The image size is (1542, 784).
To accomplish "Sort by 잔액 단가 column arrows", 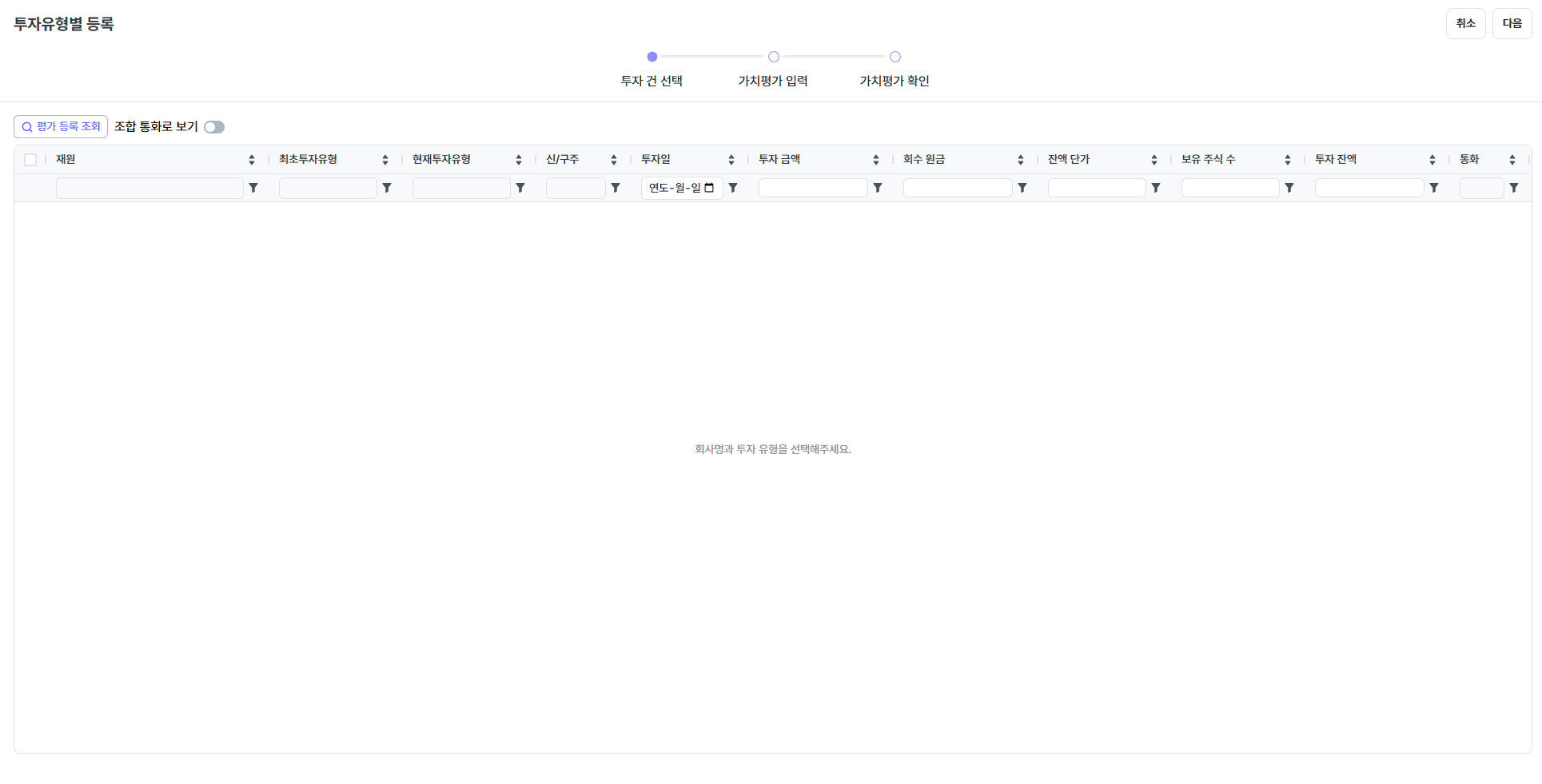I will 1154,160.
